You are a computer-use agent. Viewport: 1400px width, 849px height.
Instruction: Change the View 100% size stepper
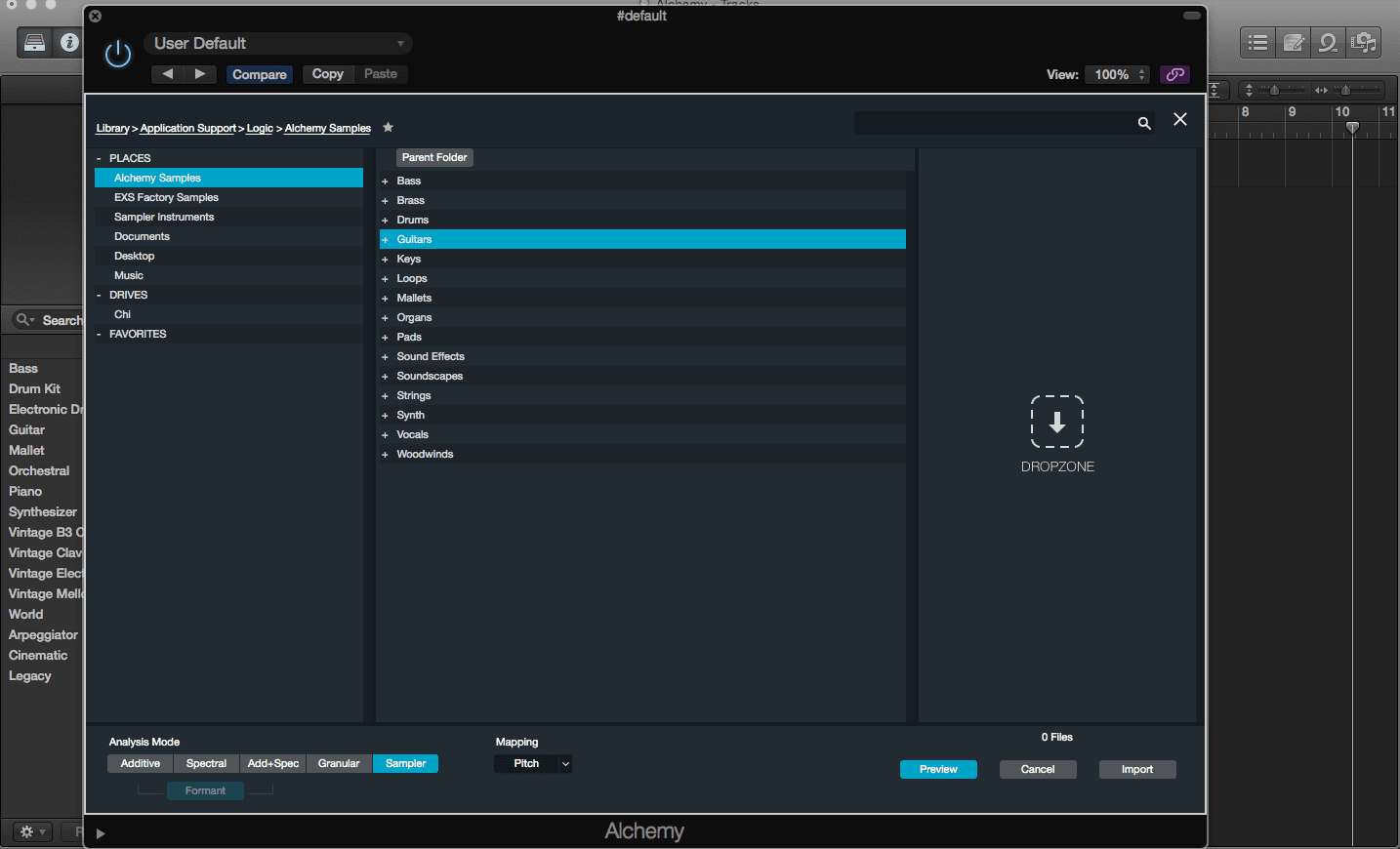1118,74
